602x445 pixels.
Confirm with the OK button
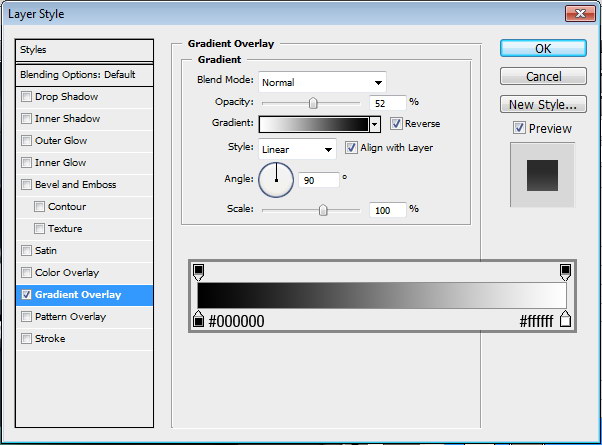[x=543, y=49]
